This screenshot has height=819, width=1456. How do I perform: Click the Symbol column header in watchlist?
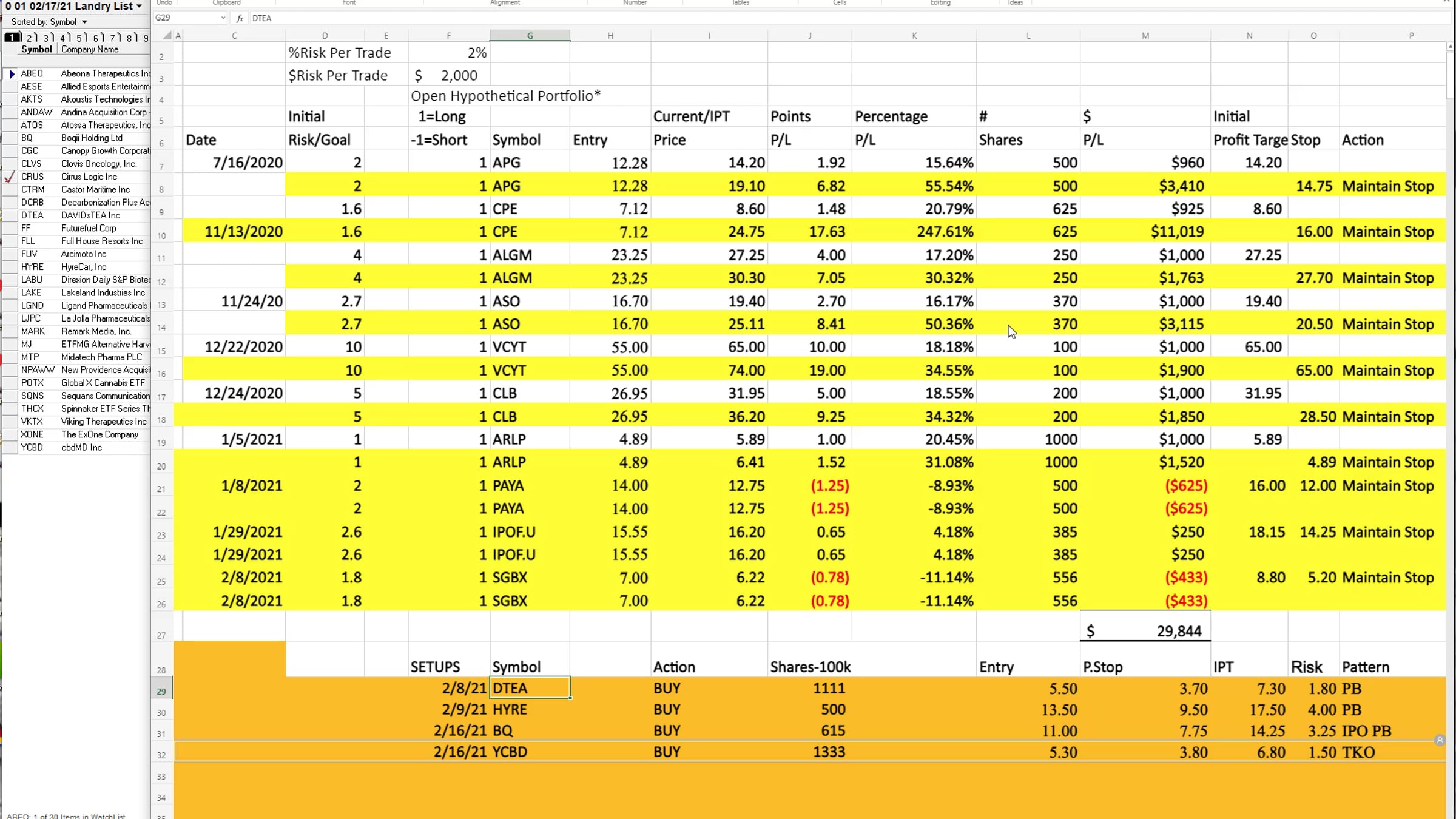coord(36,50)
